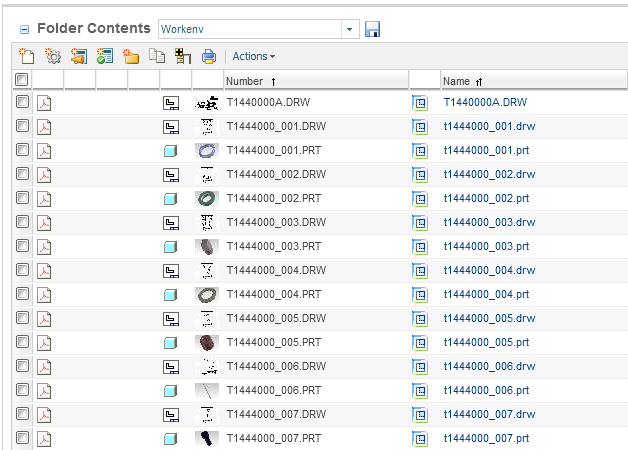
Task: Open the t1444000_005.prt name link
Action: (x=486, y=342)
